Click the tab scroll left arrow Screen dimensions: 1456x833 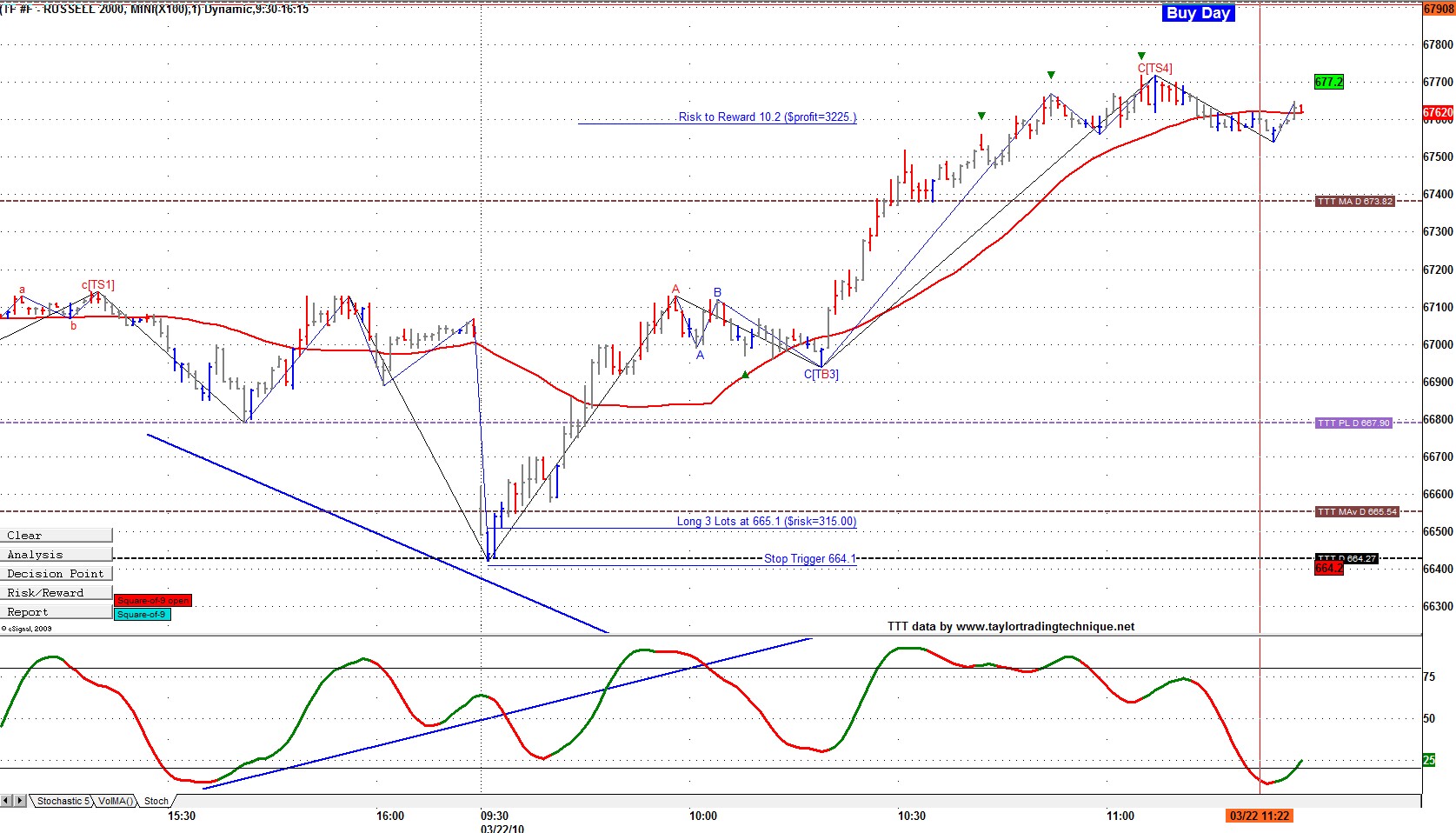(6, 800)
